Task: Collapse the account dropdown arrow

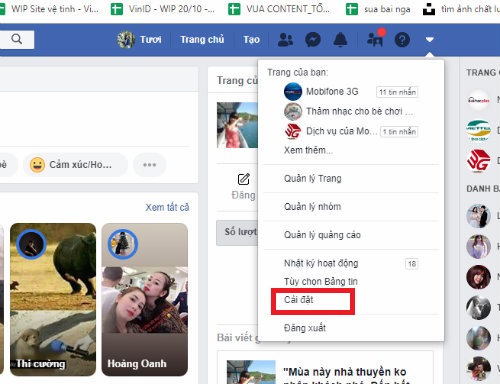Action: pos(429,40)
